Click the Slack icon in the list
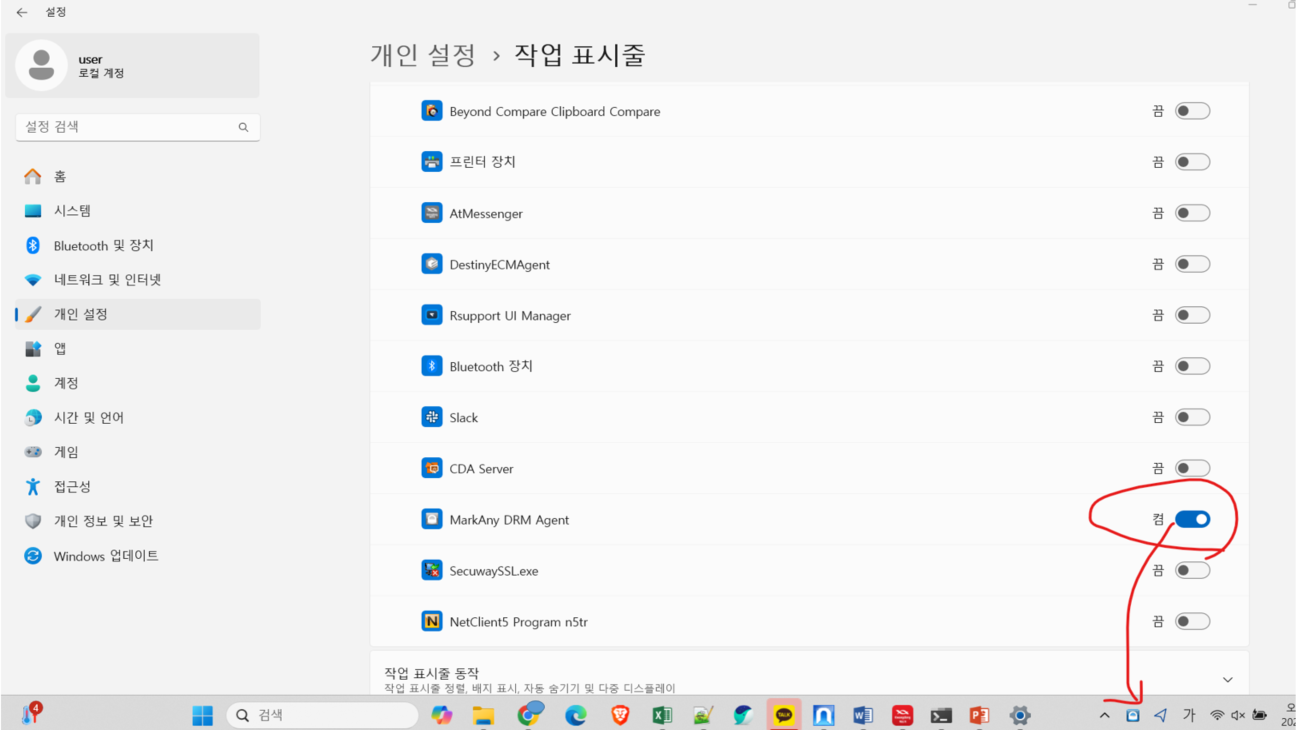Image resolution: width=1296 pixels, height=730 pixels. click(x=432, y=417)
